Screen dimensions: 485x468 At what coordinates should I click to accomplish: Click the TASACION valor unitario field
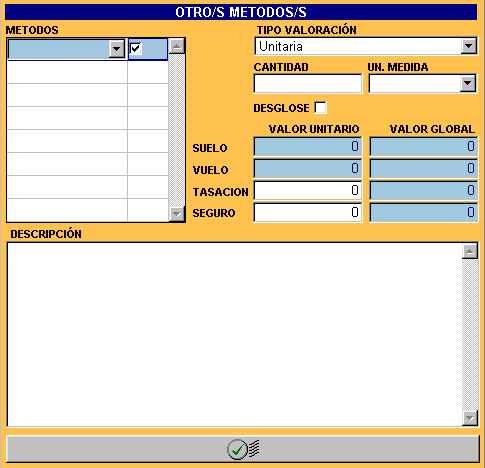(x=308, y=191)
